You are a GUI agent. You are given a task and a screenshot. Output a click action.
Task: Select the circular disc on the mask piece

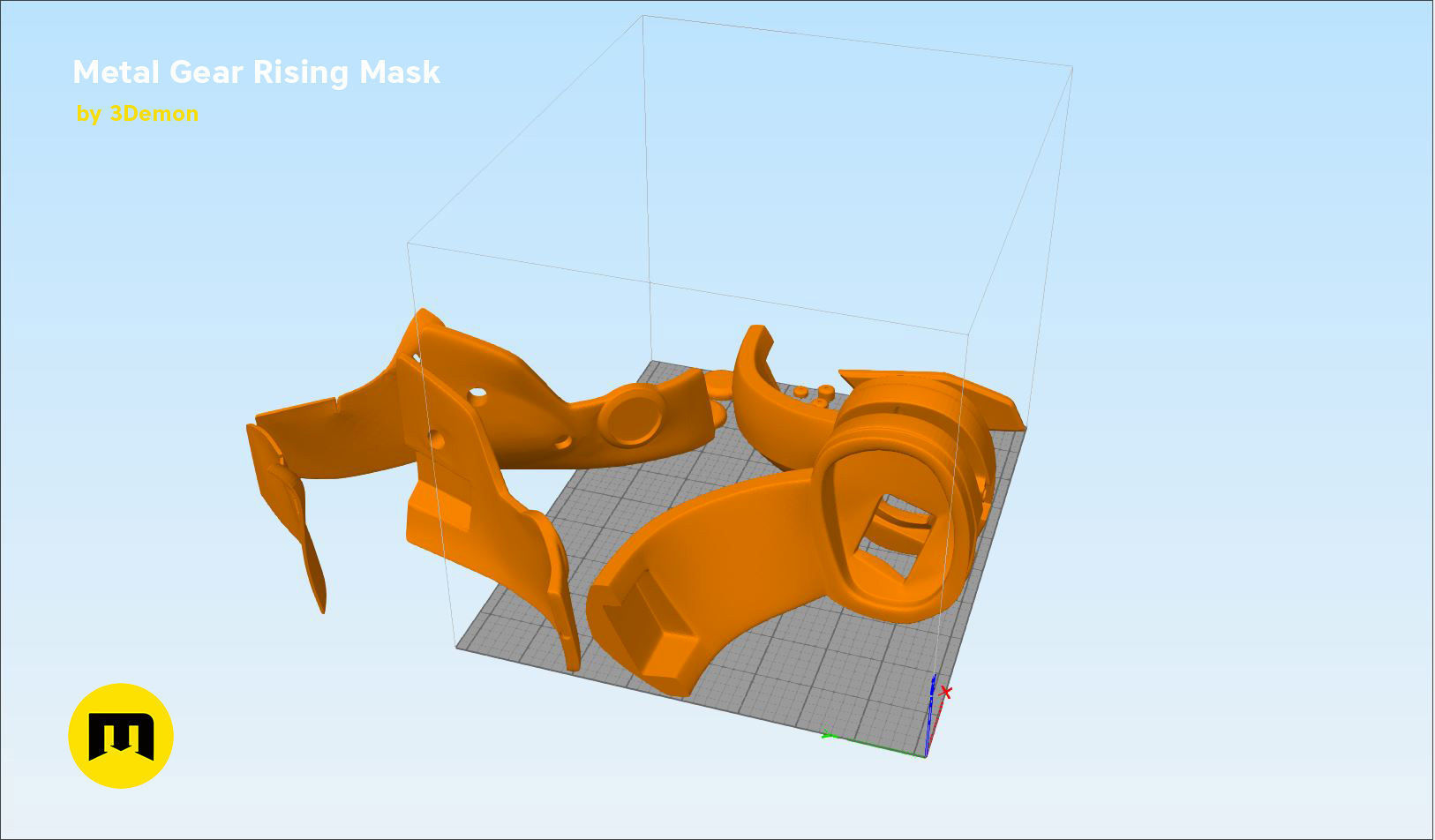tap(632, 415)
